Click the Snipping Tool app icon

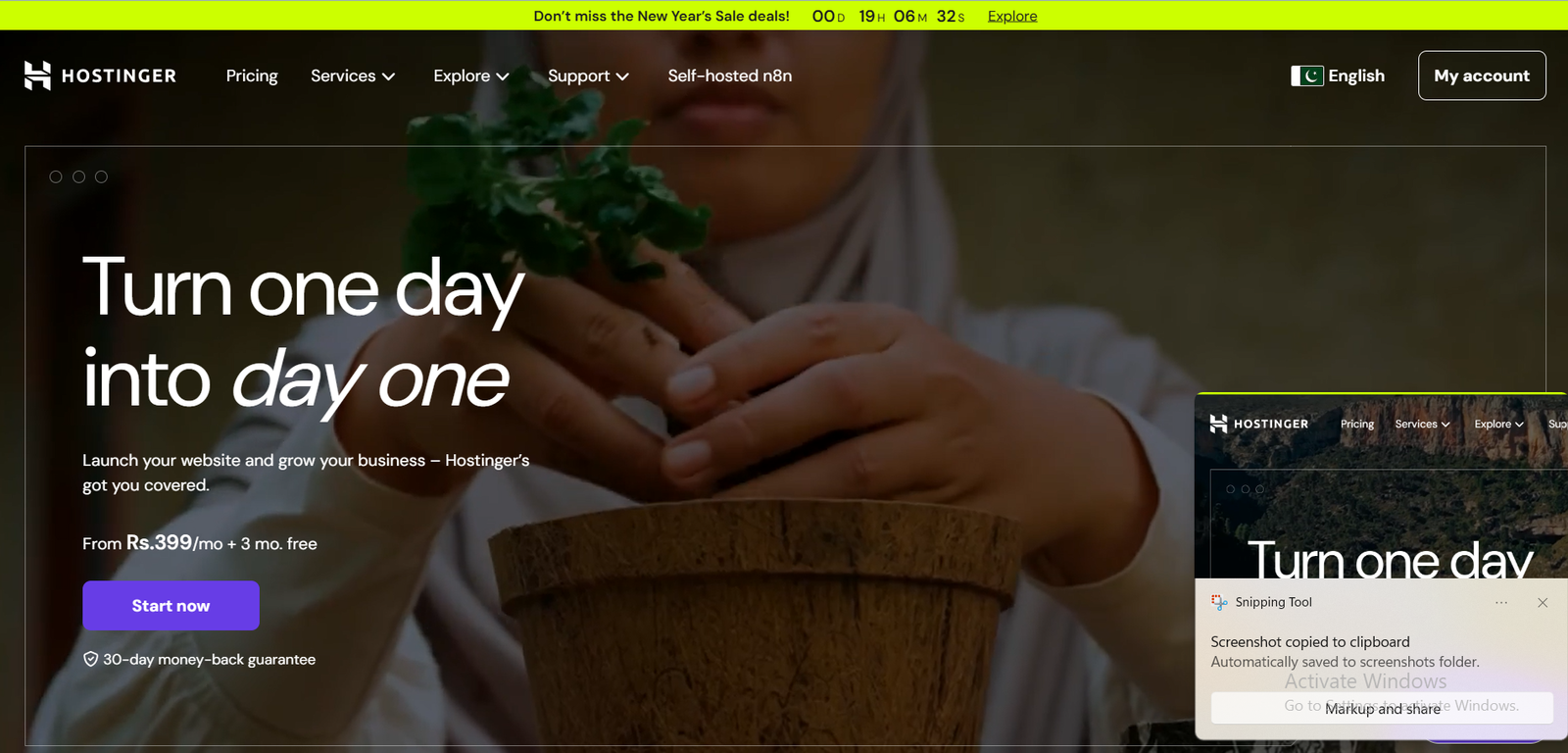pyautogui.click(x=1219, y=602)
